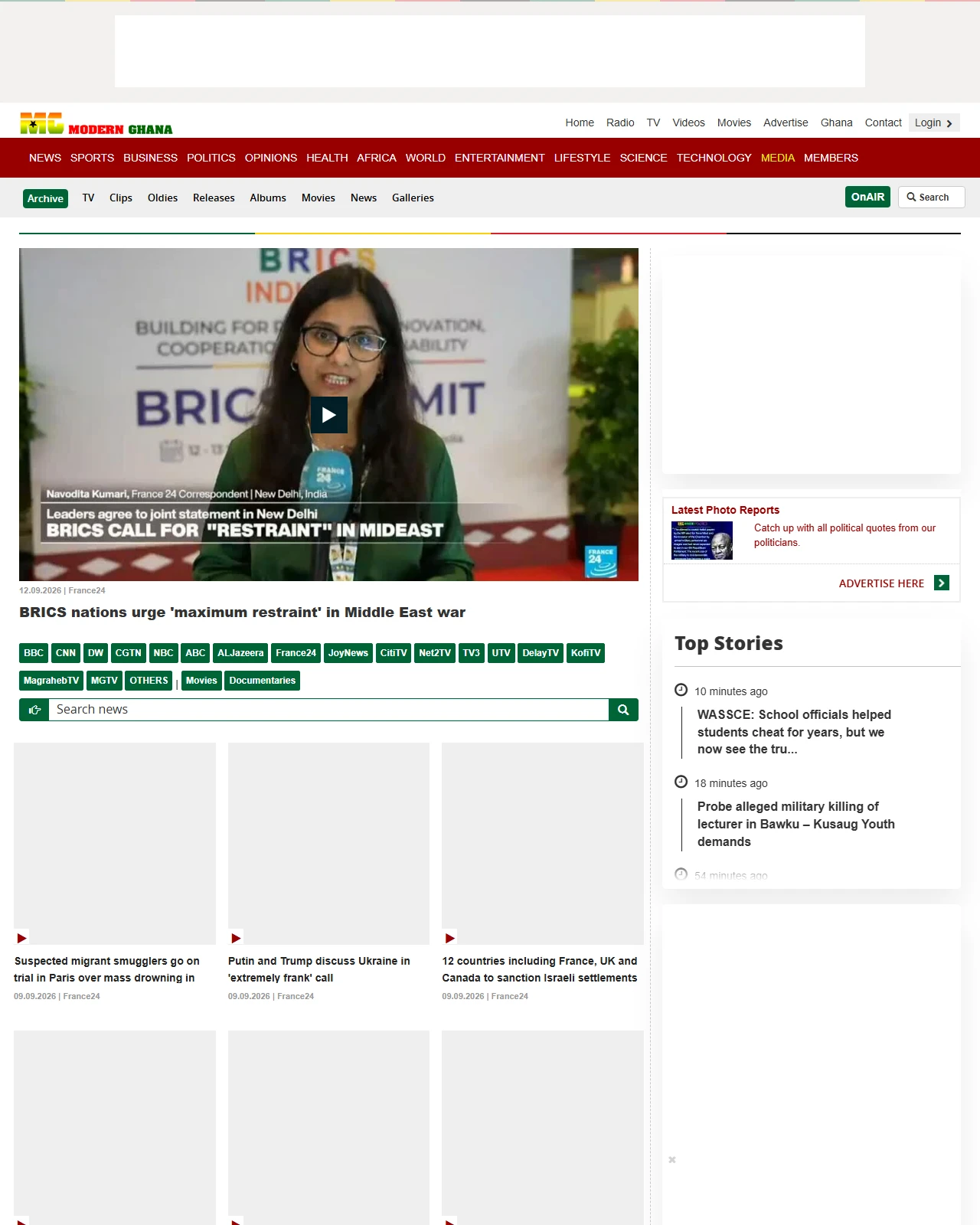Open the Documentaries tag
Screen dimensions: 980x1225
coord(262,681)
